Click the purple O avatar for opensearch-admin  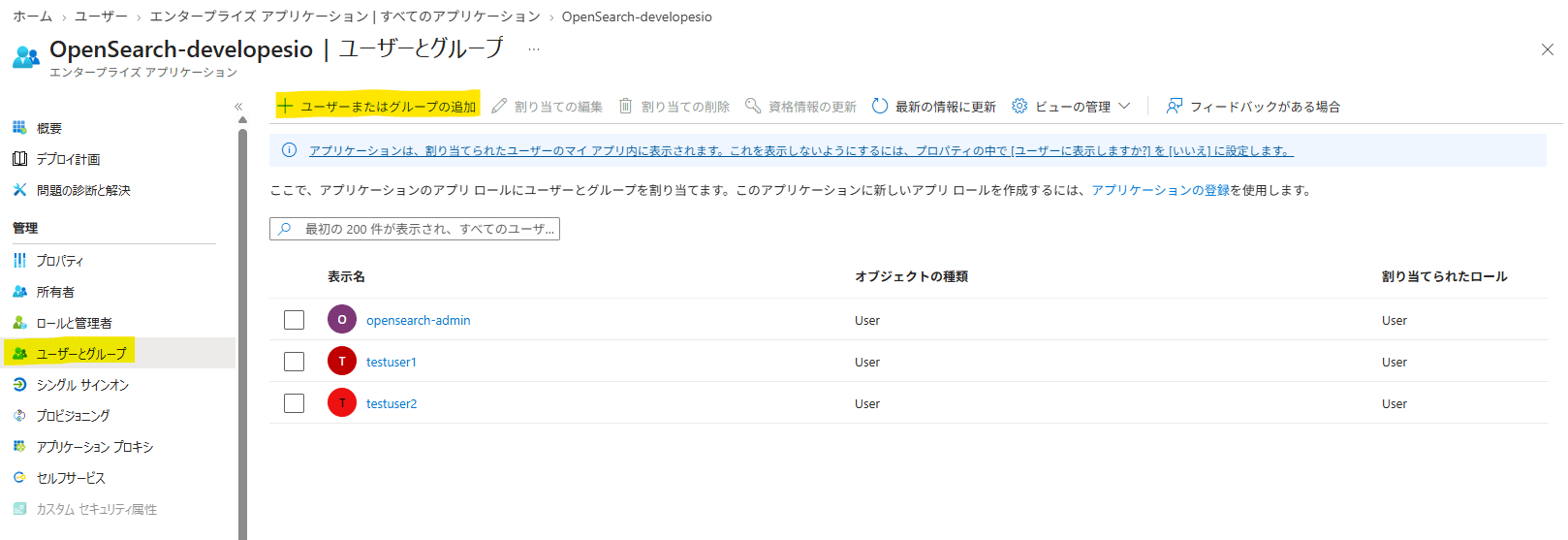pos(342,319)
